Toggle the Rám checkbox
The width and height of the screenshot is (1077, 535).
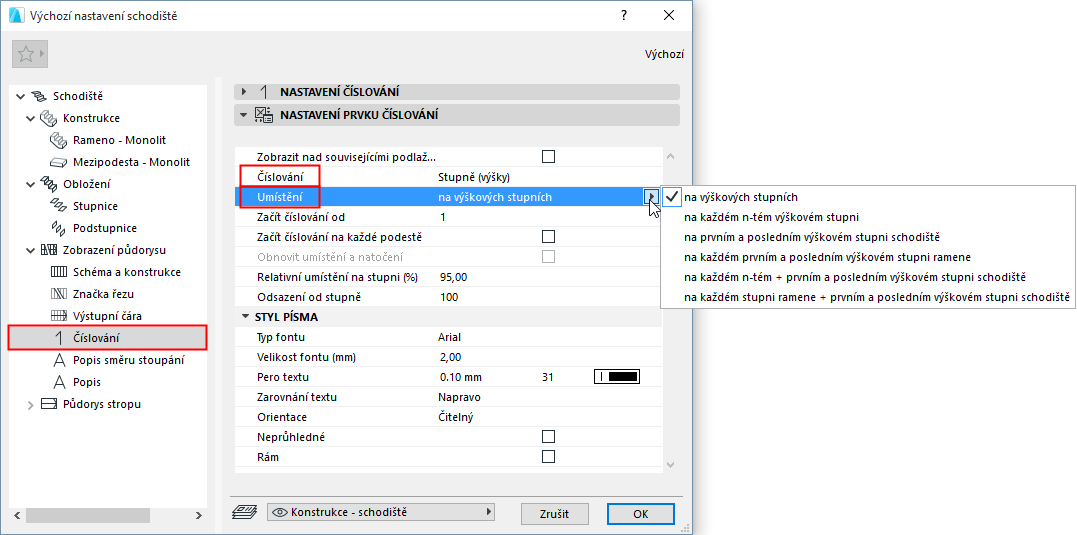548,457
